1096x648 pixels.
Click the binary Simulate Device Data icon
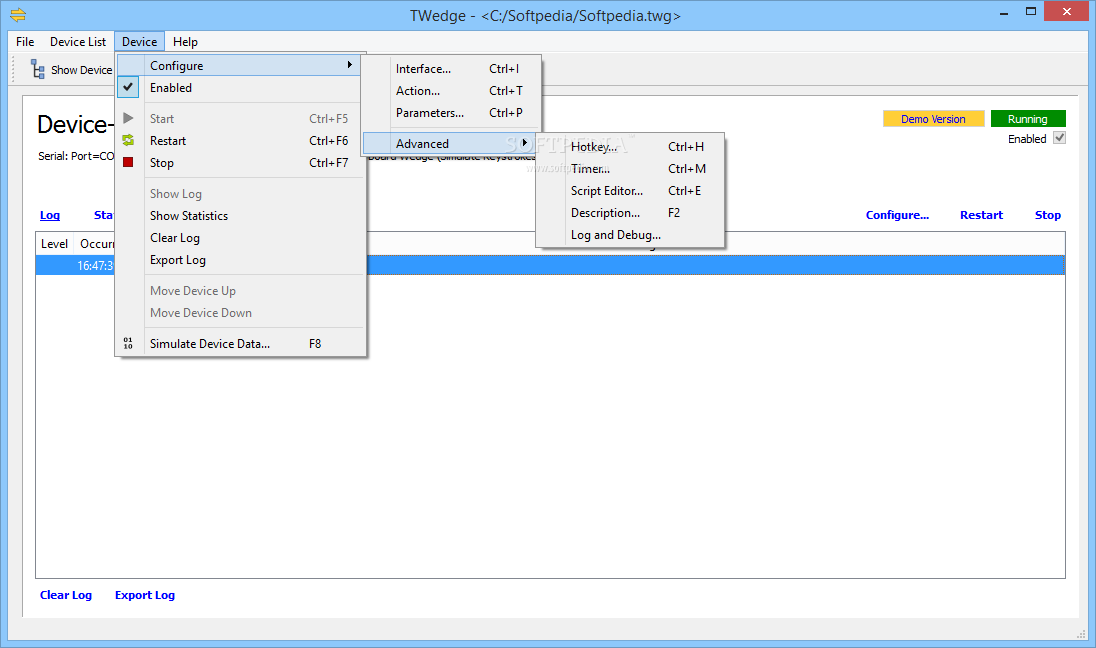[128, 343]
